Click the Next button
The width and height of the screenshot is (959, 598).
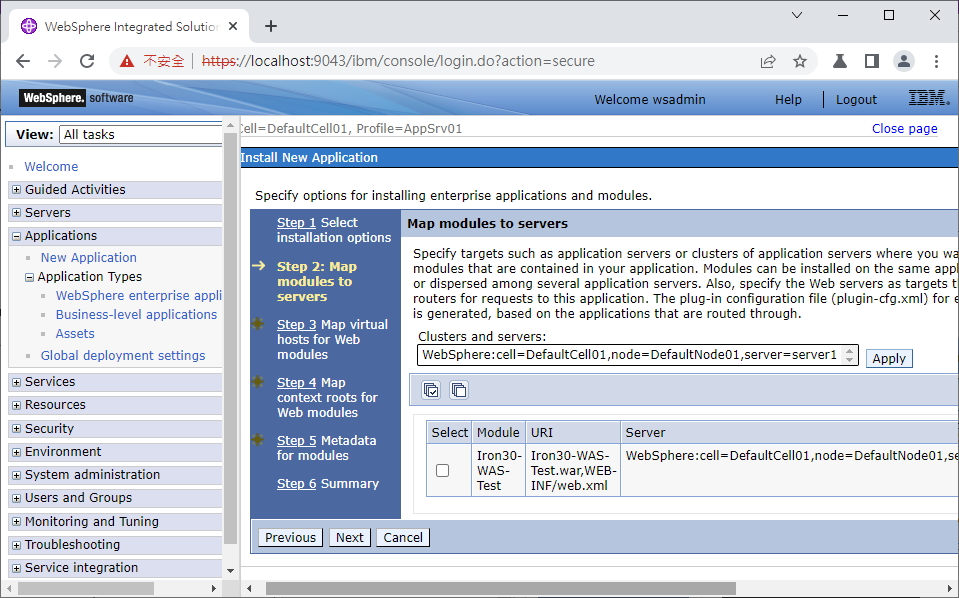coord(349,537)
